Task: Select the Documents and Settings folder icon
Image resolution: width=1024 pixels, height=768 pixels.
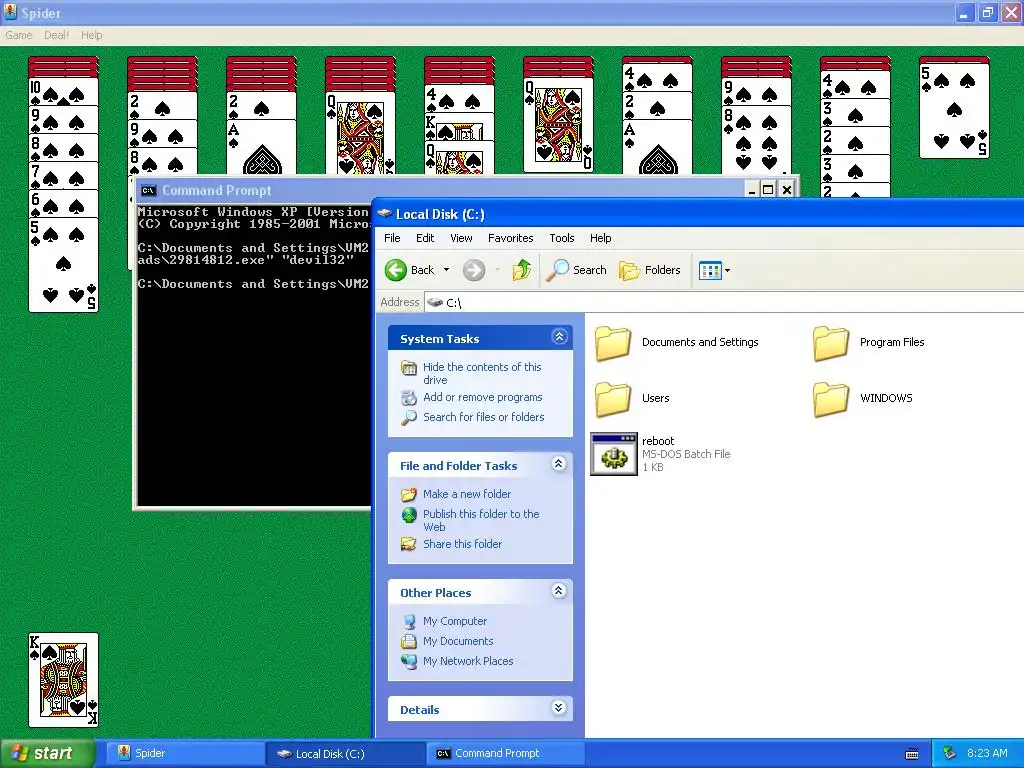Action: 613,344
